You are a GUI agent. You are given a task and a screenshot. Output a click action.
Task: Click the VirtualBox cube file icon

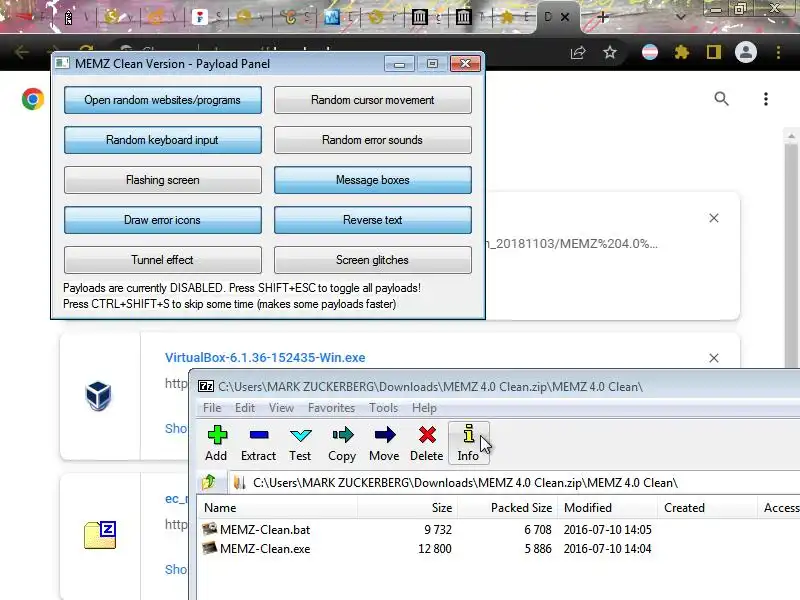pos(98,395)
